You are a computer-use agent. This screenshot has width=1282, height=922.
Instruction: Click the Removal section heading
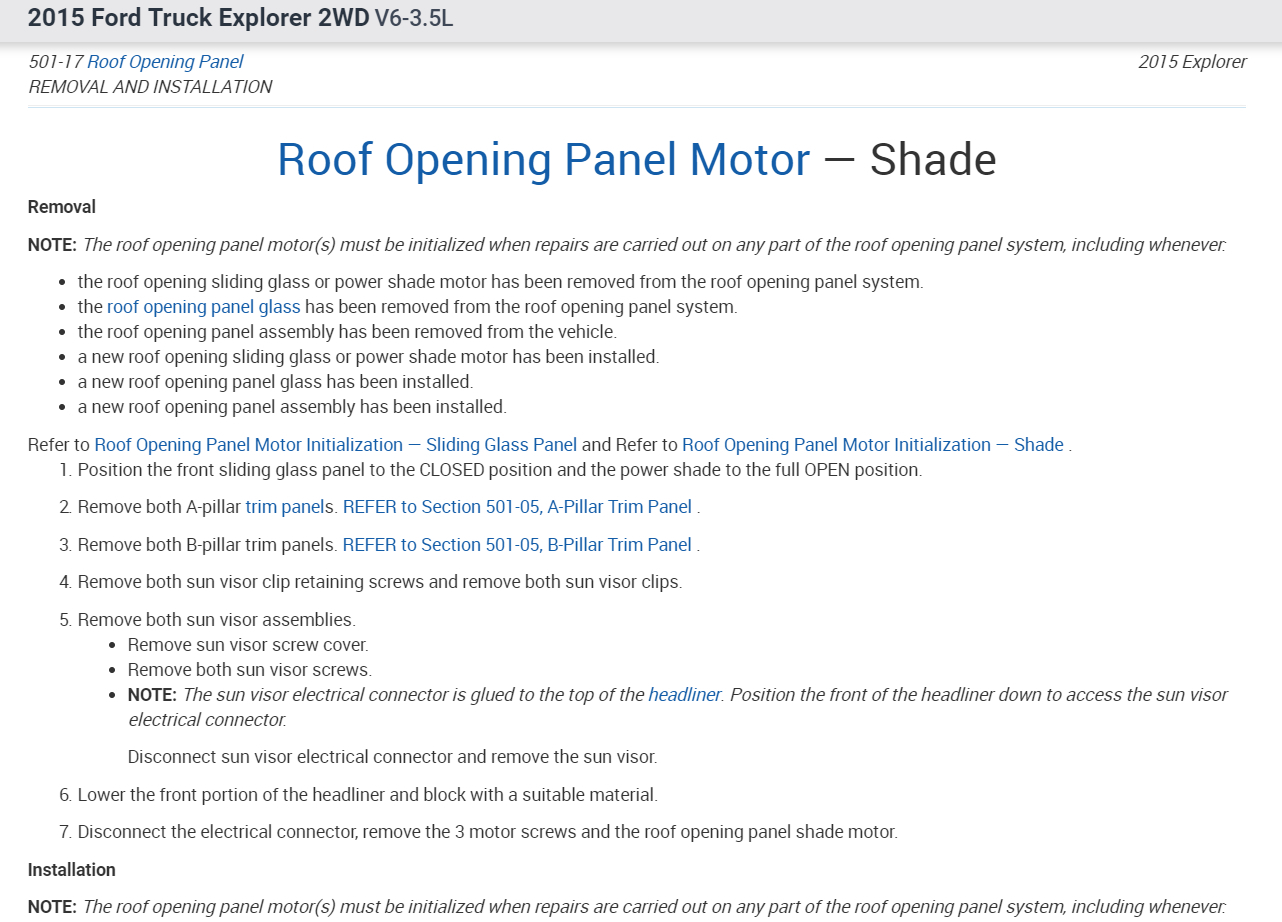click(x=62, y=207)
